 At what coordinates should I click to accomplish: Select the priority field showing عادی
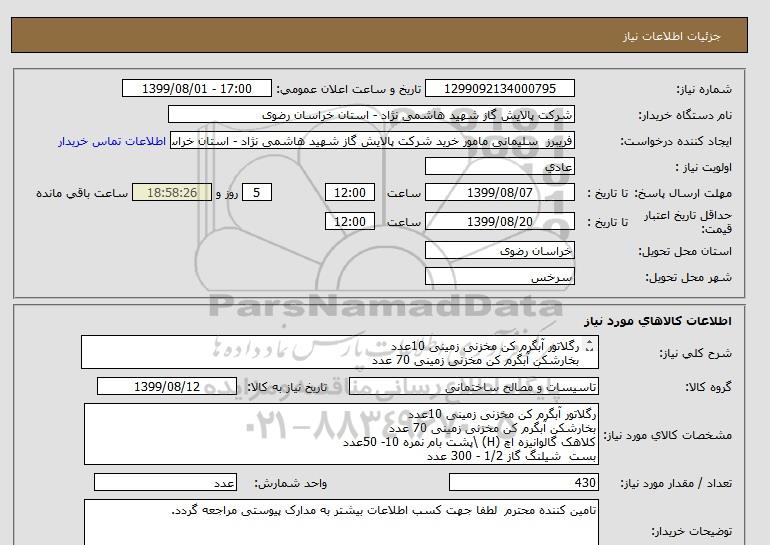click(501, 167)
